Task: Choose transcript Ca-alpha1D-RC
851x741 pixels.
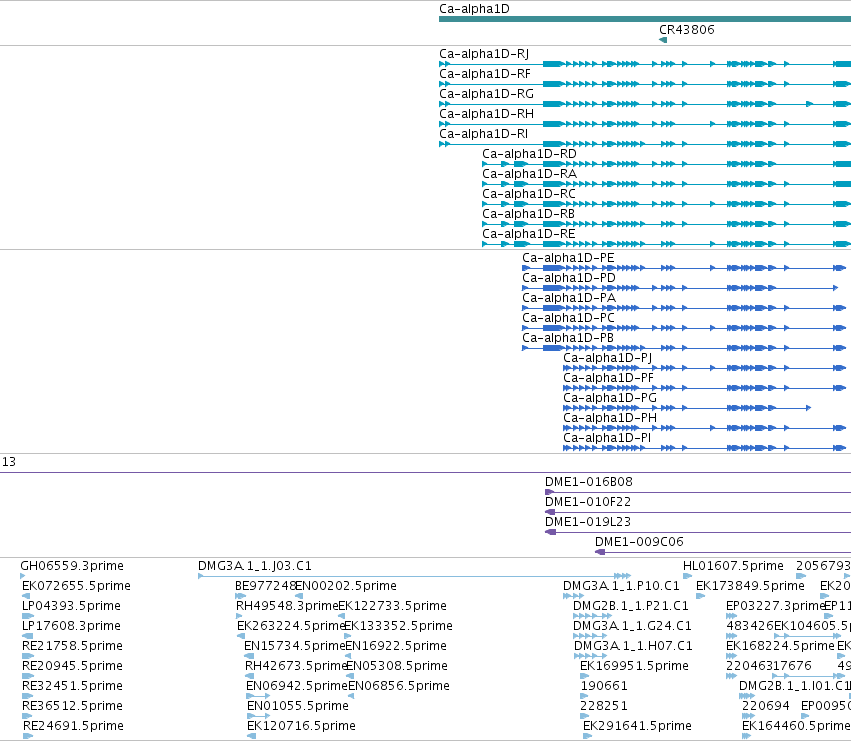Action: (x=529, y=194)
